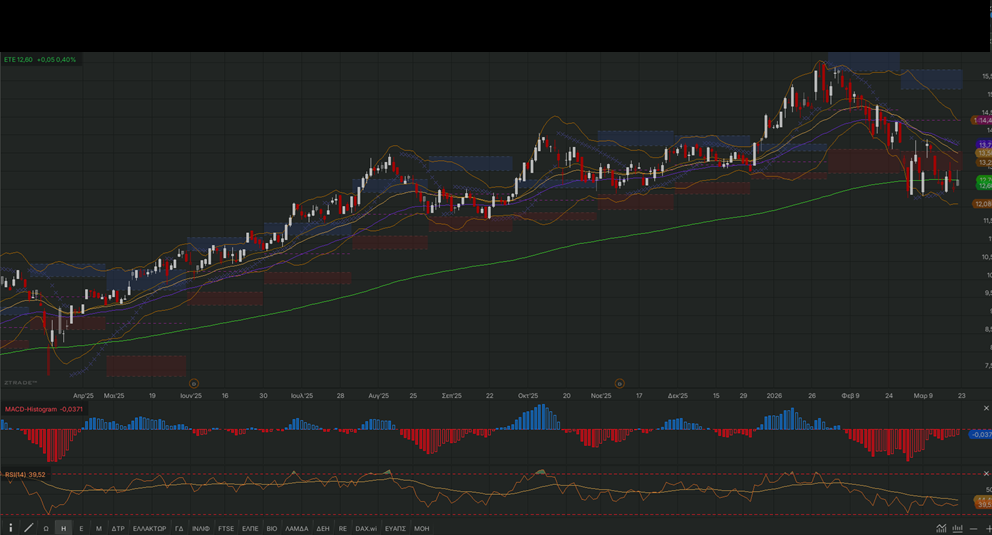992x535 pixels.
Task: Click the Φεβ 9 date axis label
Action: [x=850, y=395]
